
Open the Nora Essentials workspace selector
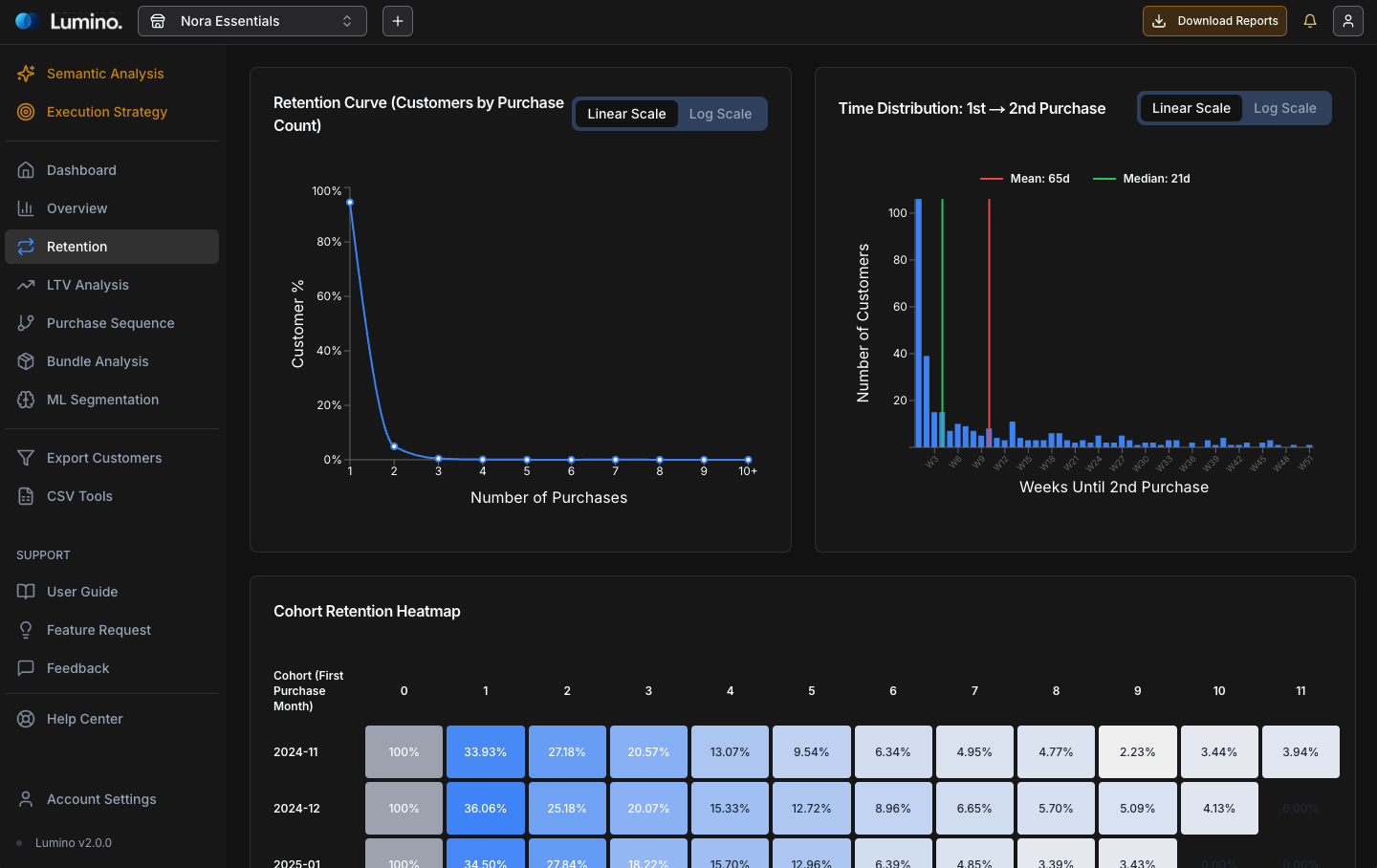pos(251,20)
